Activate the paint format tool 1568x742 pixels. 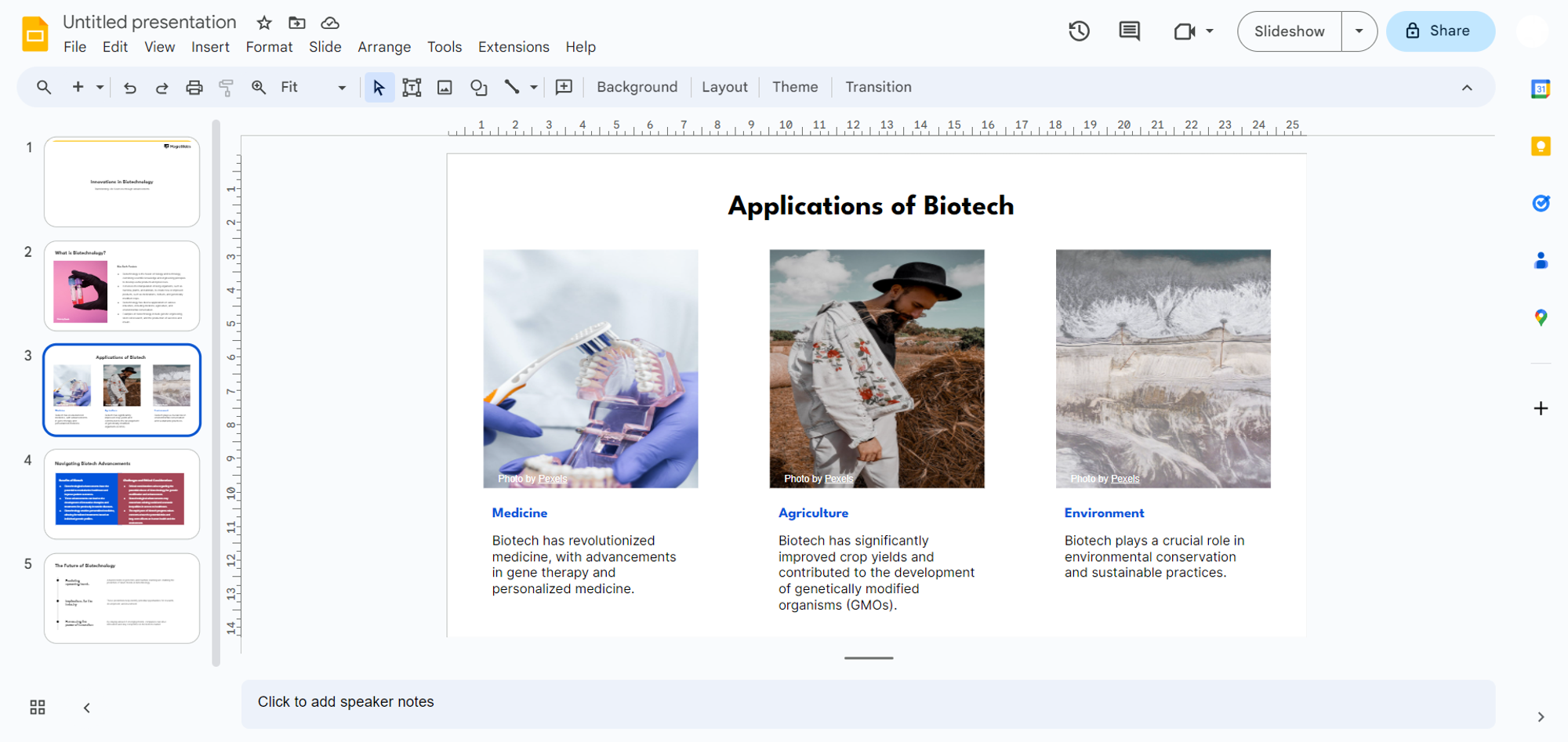pyautogui.click(x=226, y=87)
